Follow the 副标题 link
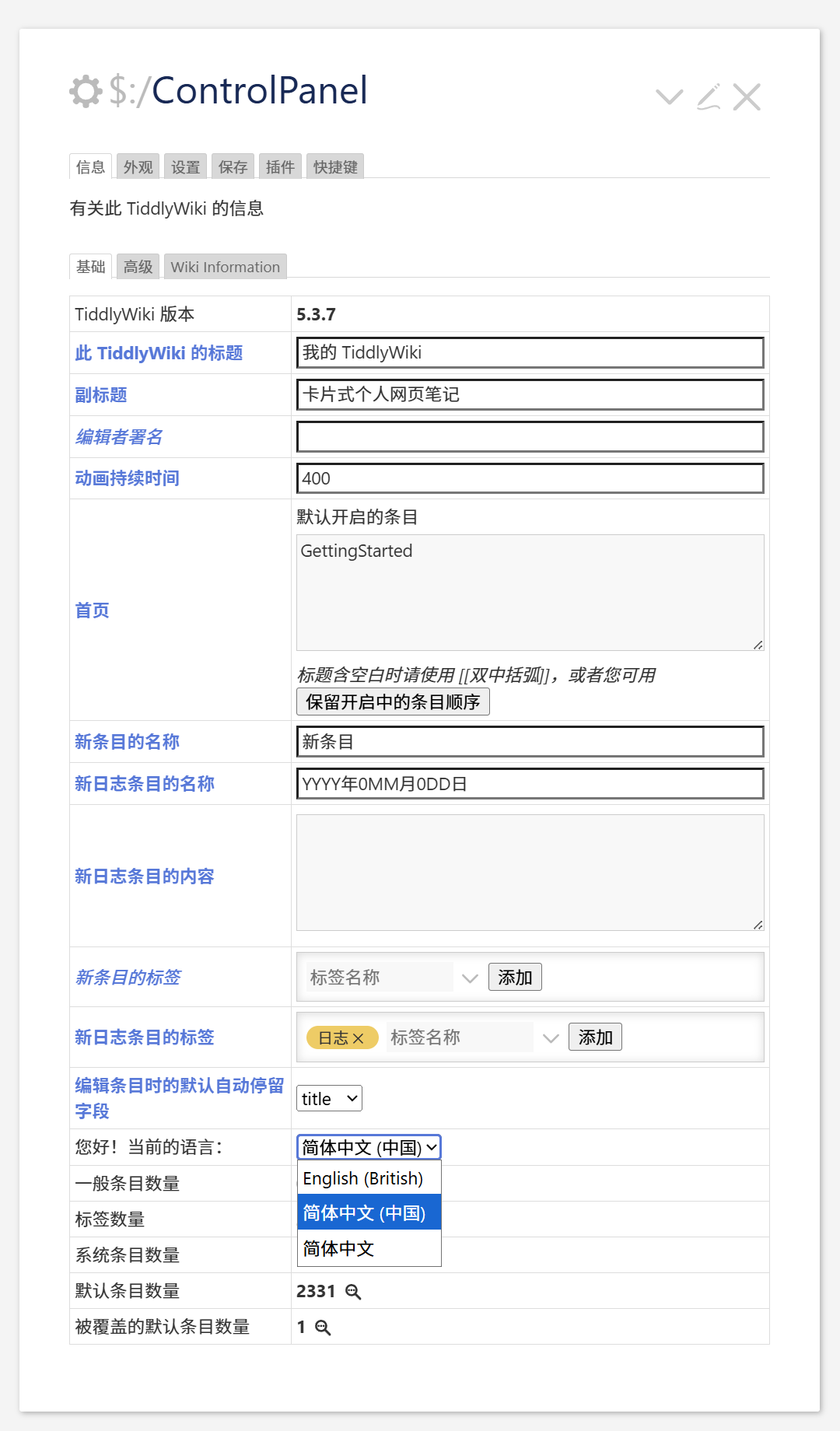The width and height of the screenshot is (840, 1431). [x=100, y=395]
